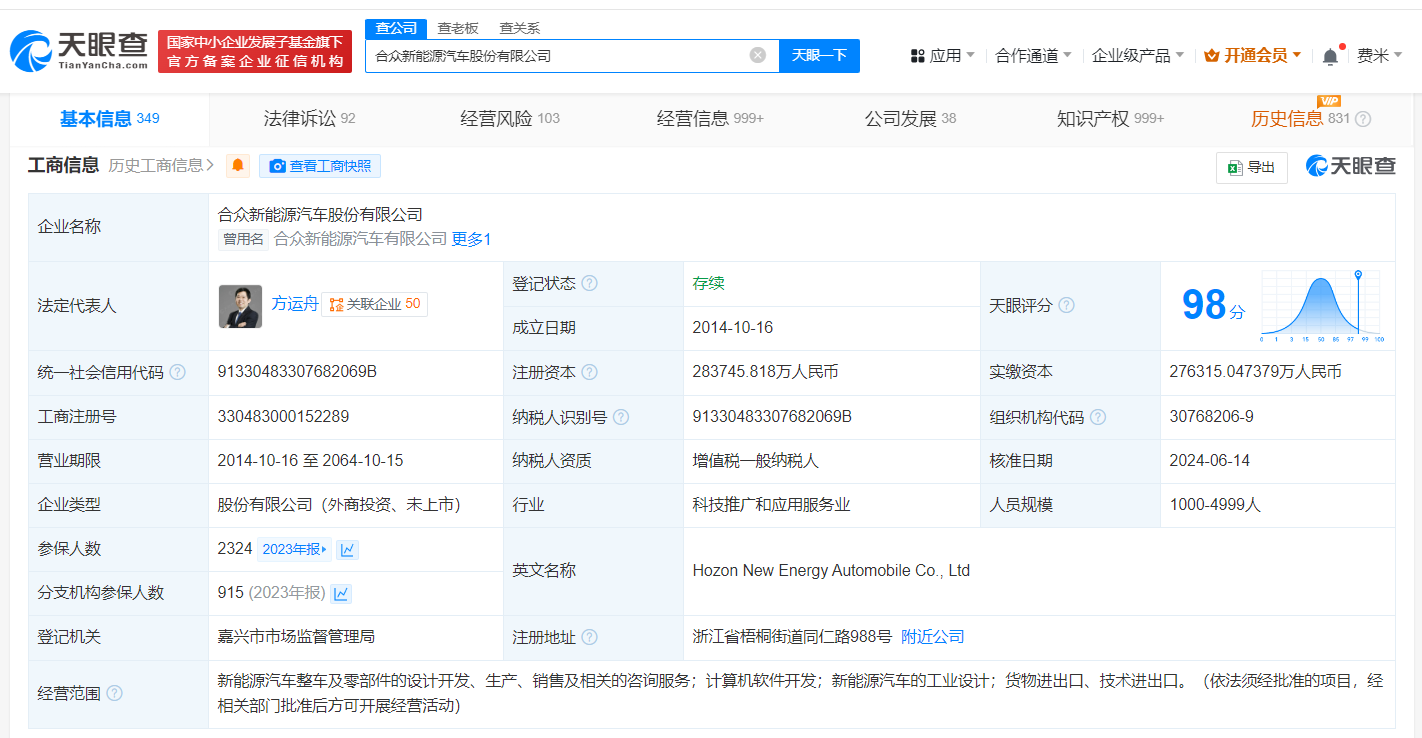The image size is (1422, 738).
Task: Click help icon next to 统一社会信用代码
Action: click(x=177, y=372)
